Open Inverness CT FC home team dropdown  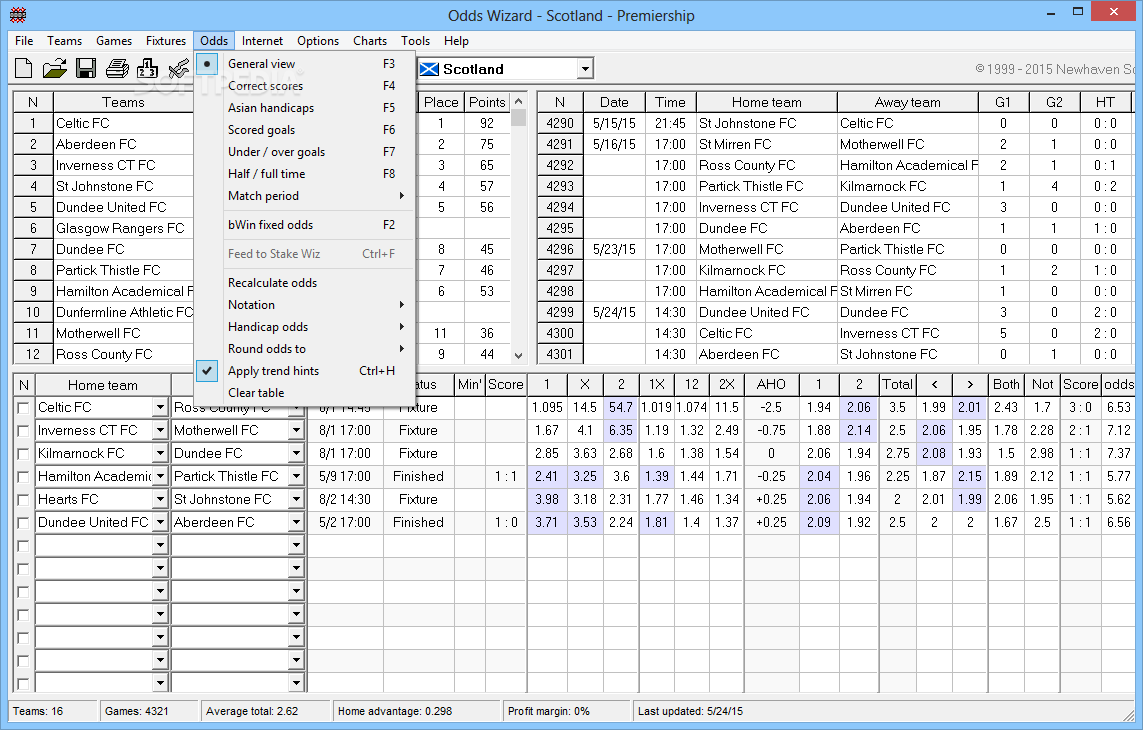pyautogui.click(x=160, y=430)
